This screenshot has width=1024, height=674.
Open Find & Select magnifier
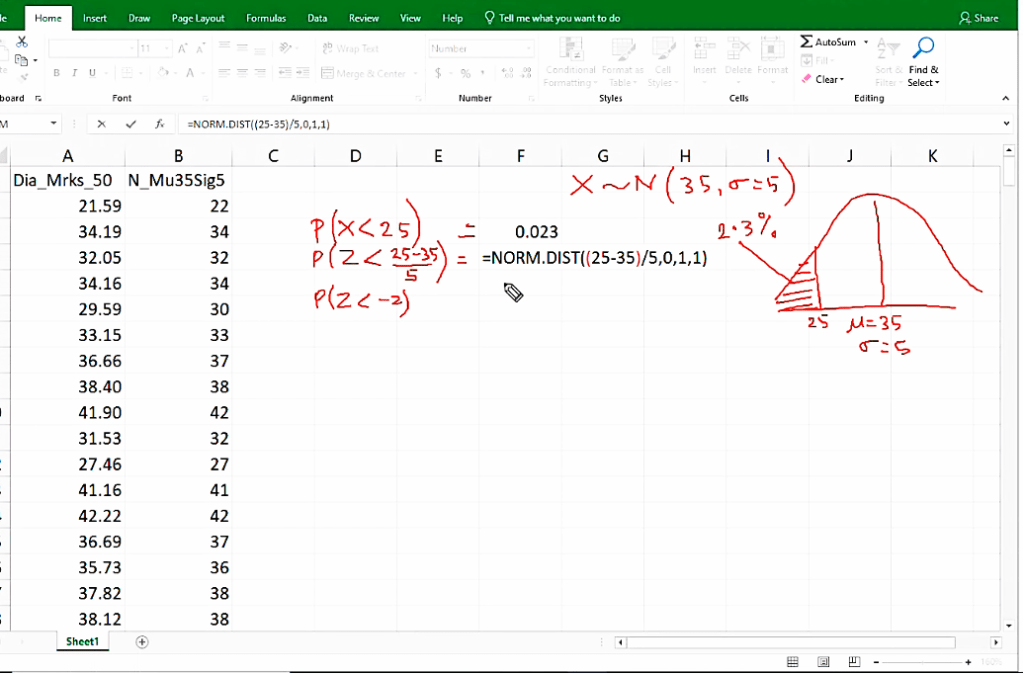924,48
